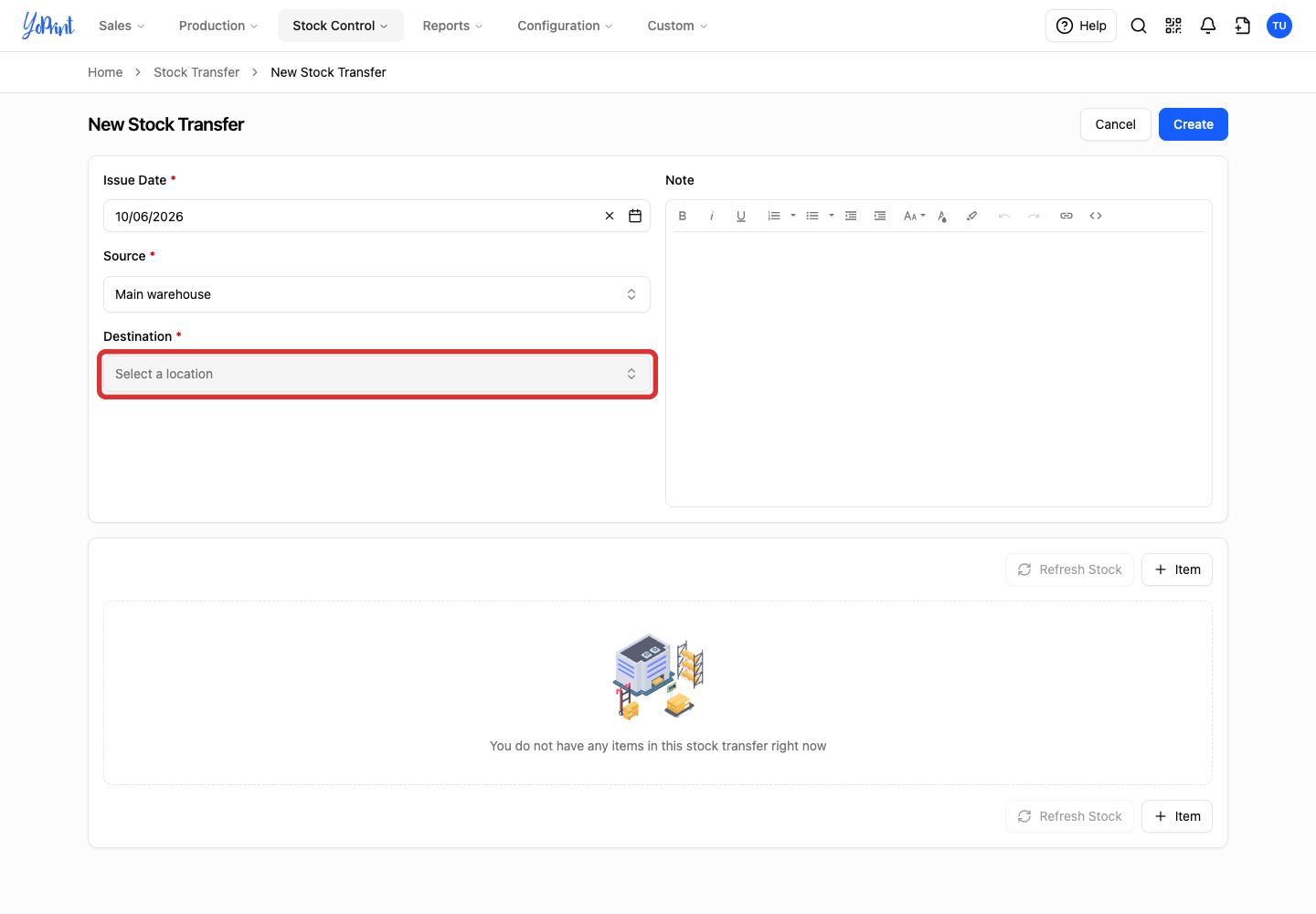Click the Create button
The image size is (1316, 914).
pyautogui.click(x=1194, y=124)
